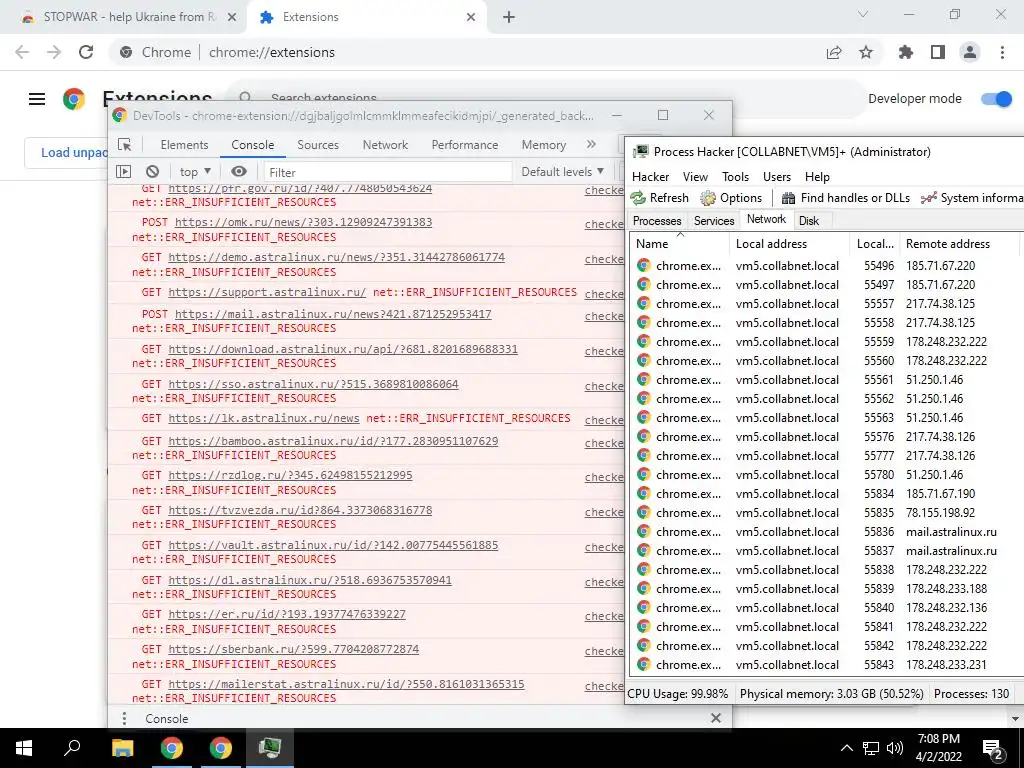Click Process Hacker icon in taskbar
The width and height of the screenshot is (1024, 768).
270,748
